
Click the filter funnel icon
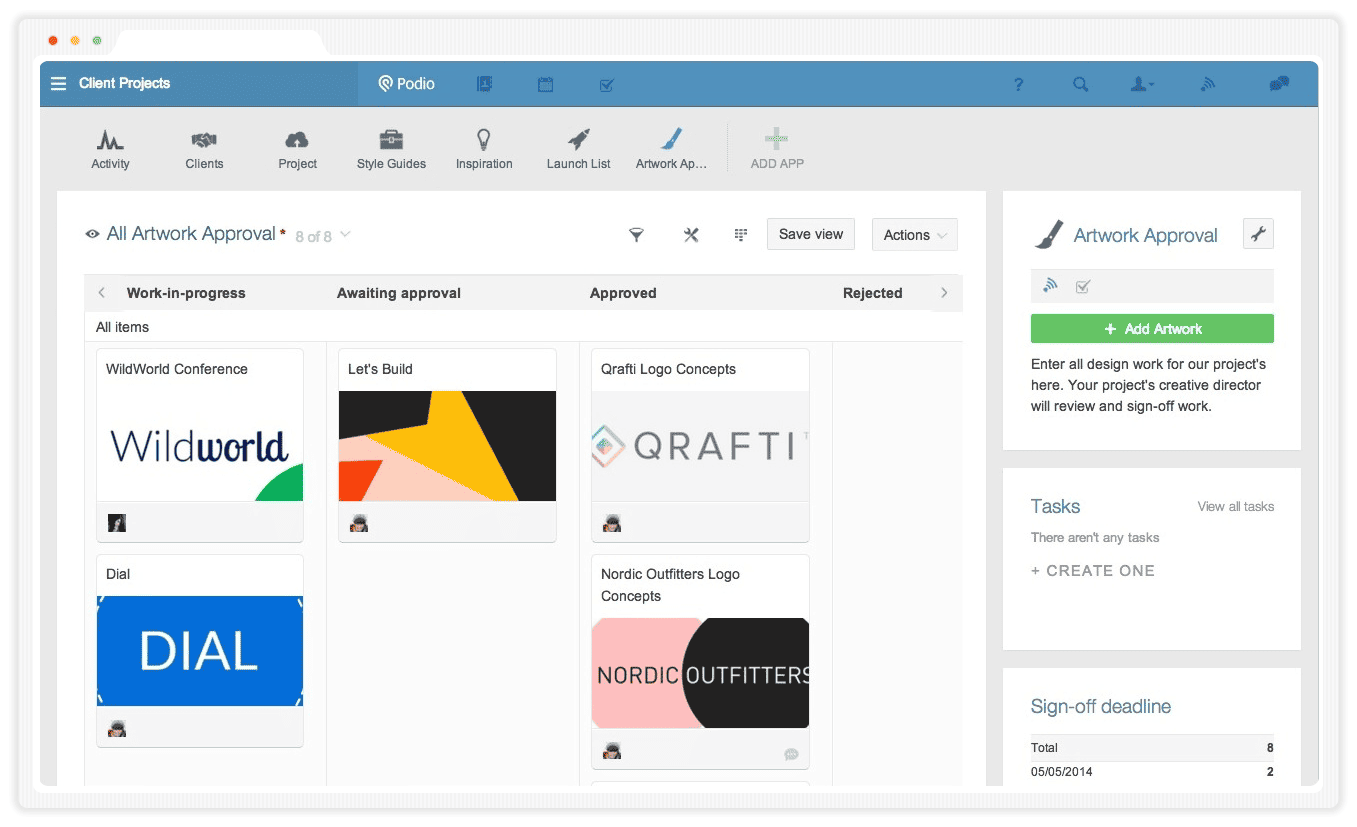636,235
